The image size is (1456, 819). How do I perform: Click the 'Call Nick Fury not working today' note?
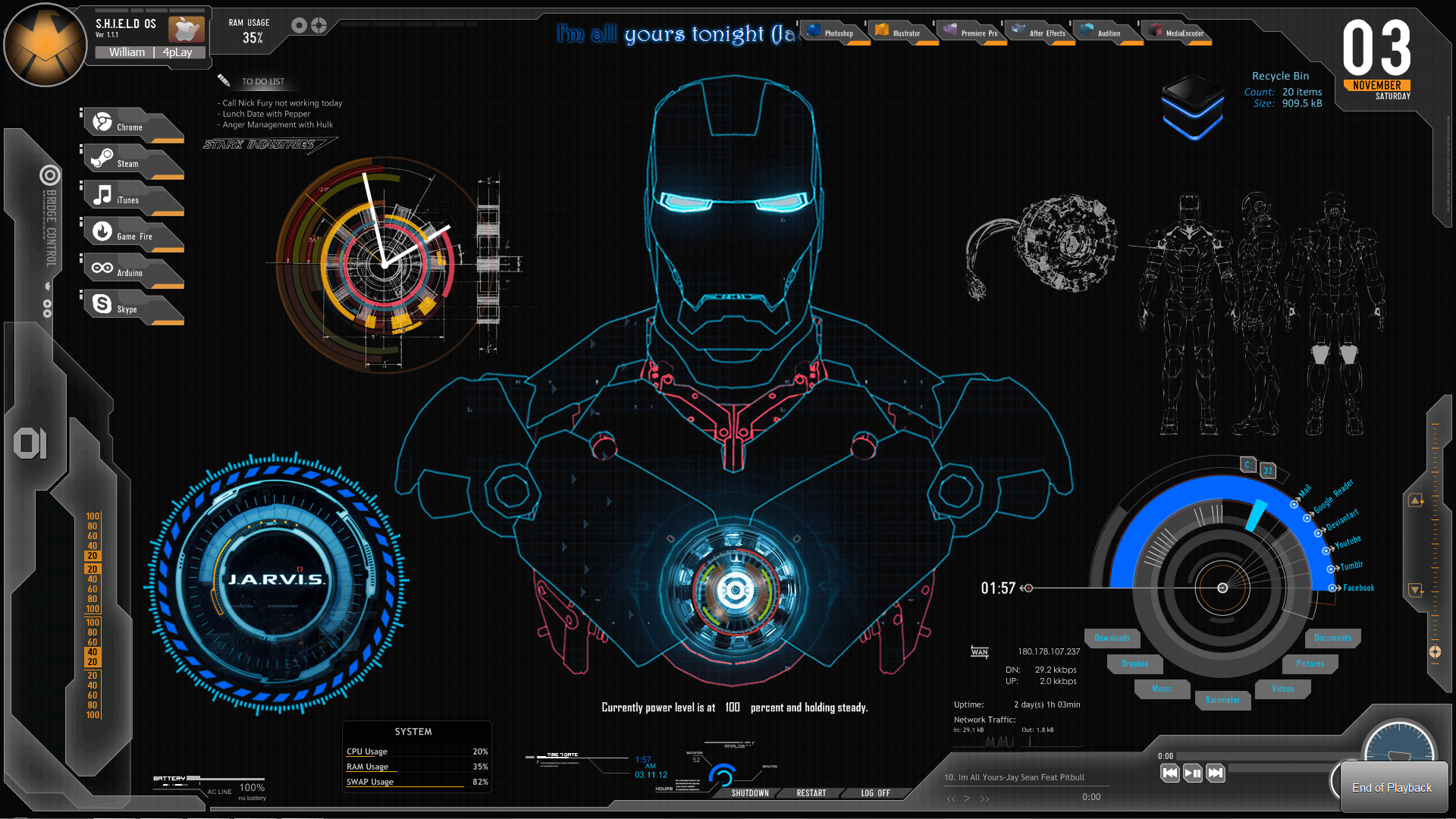280,103
